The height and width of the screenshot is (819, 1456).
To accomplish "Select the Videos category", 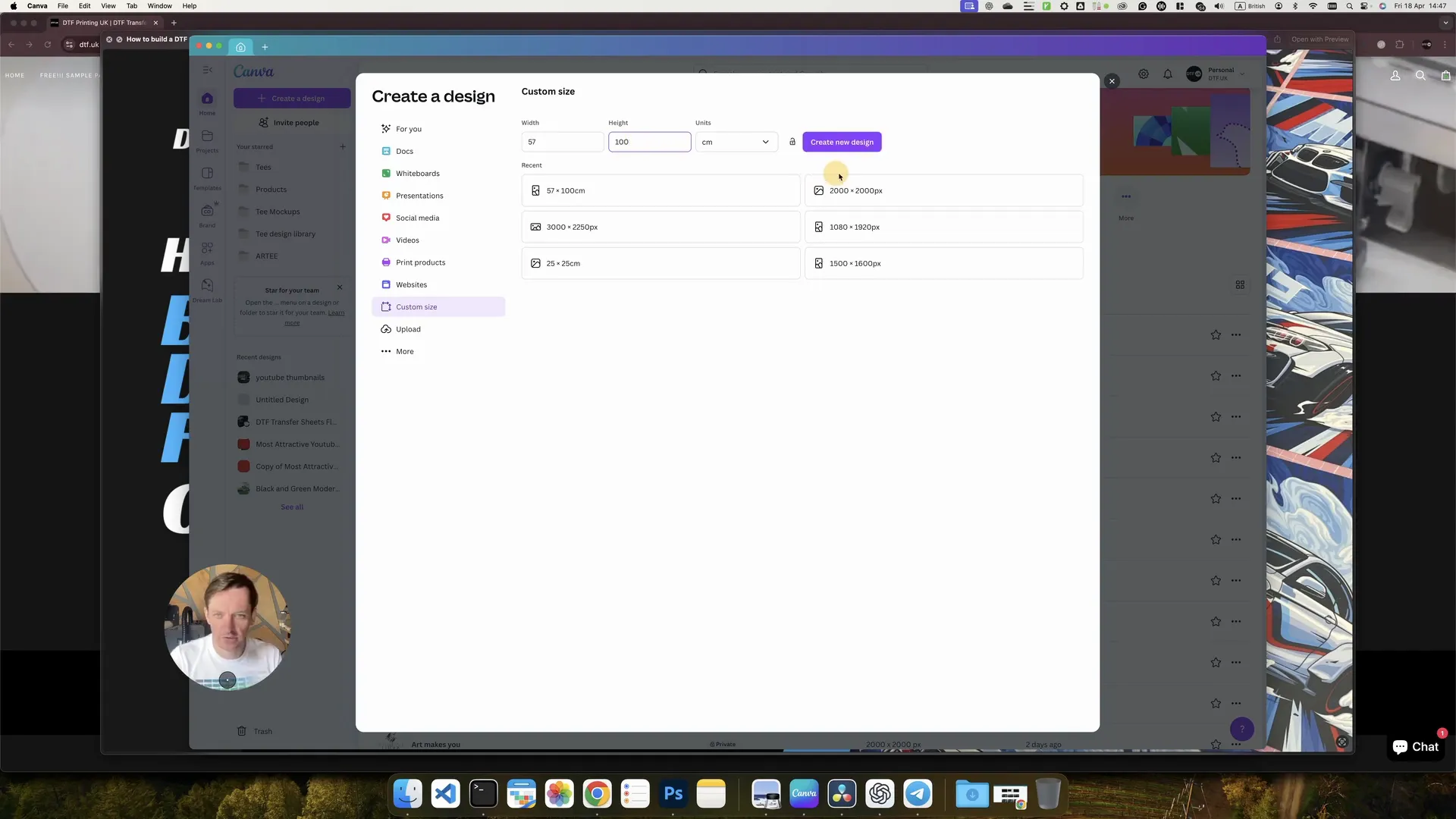I will click(x=438, y=240).
